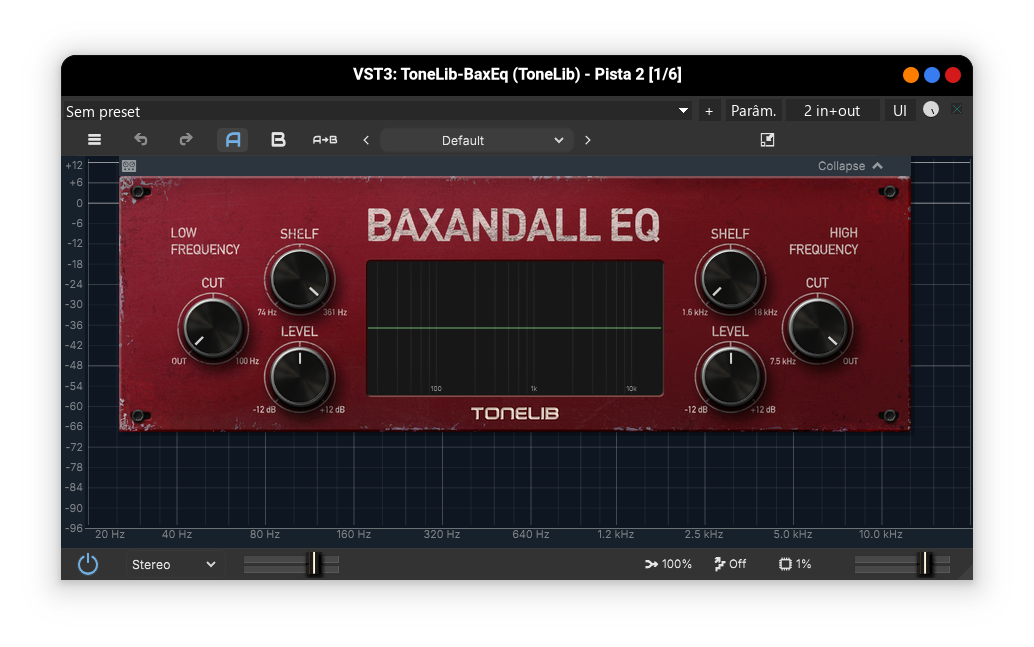Viewport: 1034px width, 647px height.
Task: Open the Parâm. menu
Action: [753, 111]
